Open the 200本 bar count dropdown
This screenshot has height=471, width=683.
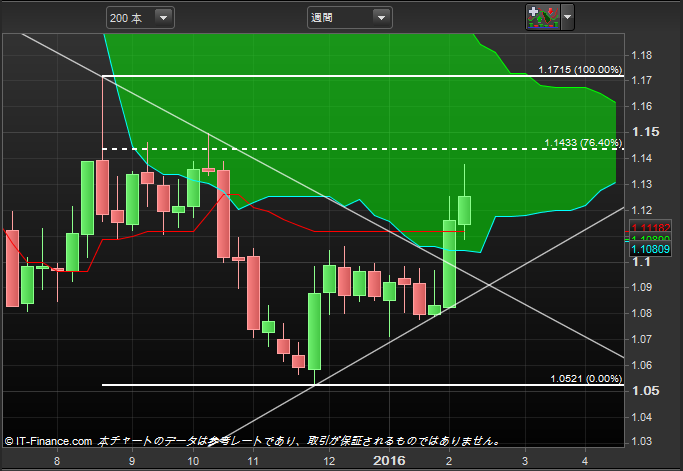(140, 18)
